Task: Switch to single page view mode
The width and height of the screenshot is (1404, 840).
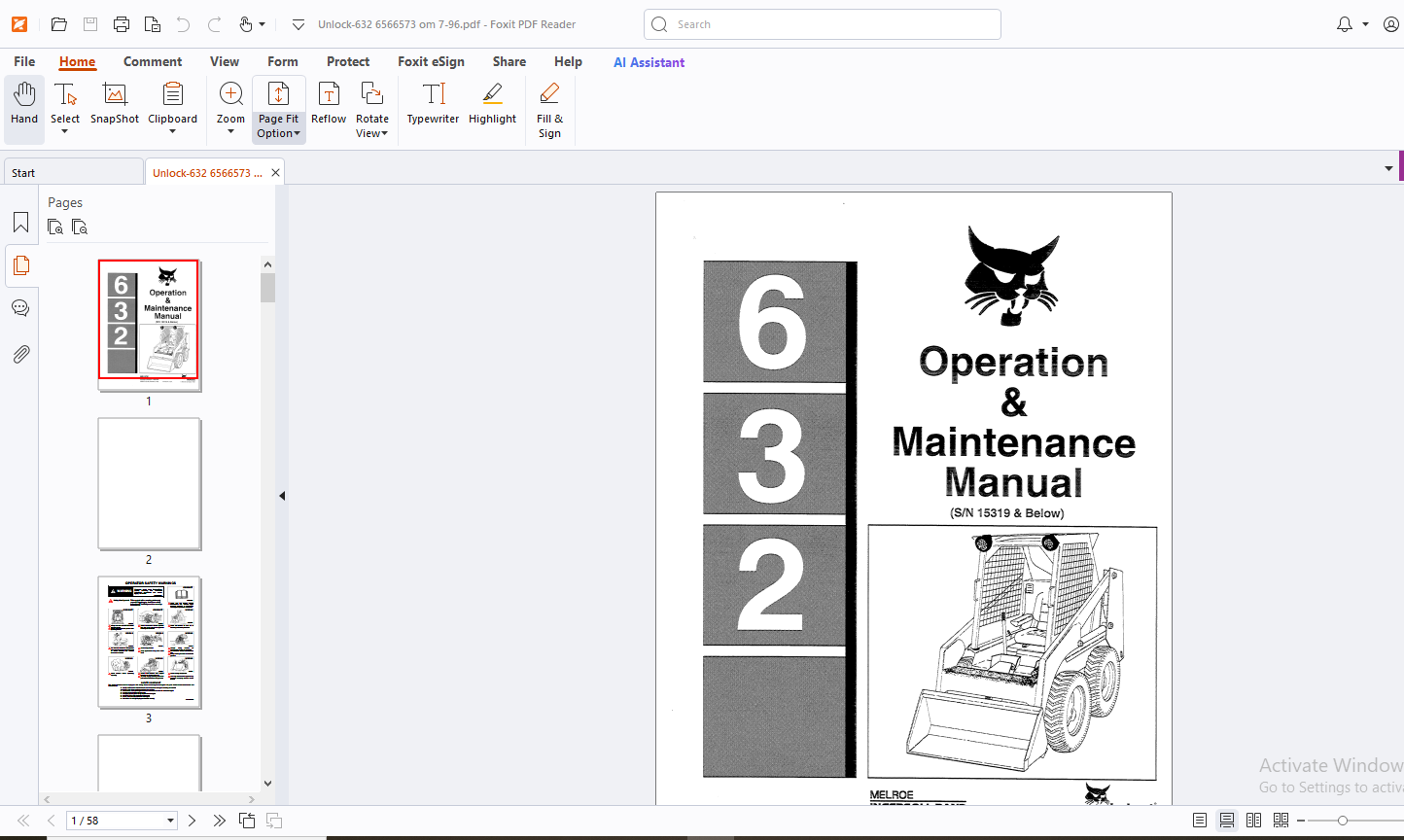Action: coord(1200,821)
